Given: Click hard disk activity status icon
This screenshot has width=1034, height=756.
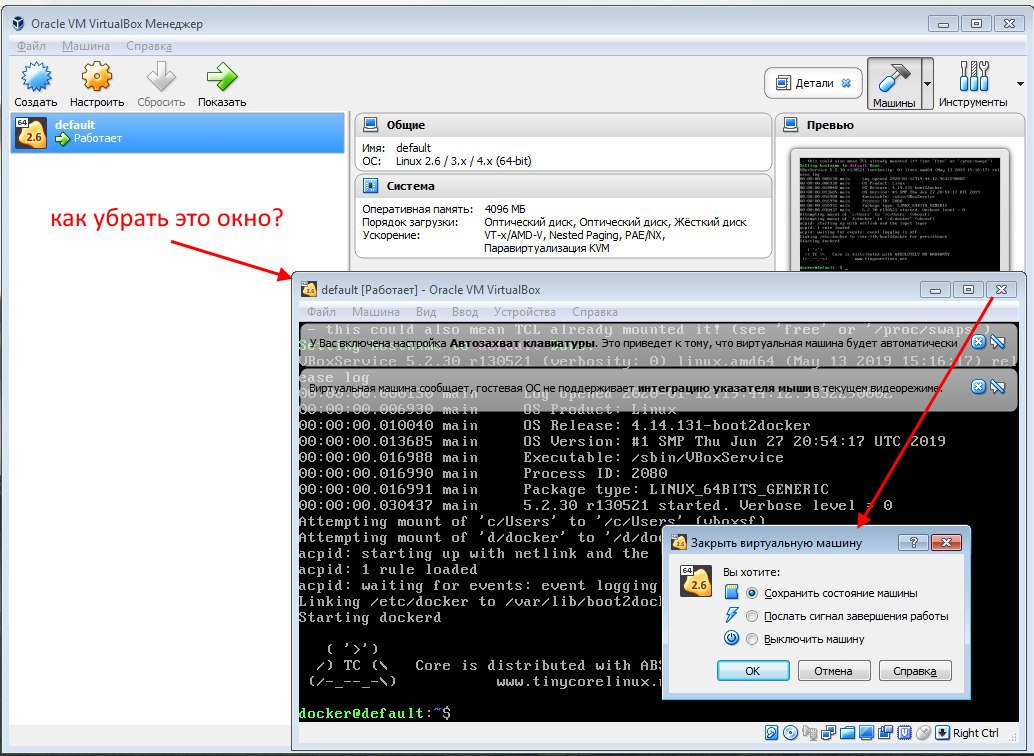Looking at the screenshot, I should pos(772,732).
